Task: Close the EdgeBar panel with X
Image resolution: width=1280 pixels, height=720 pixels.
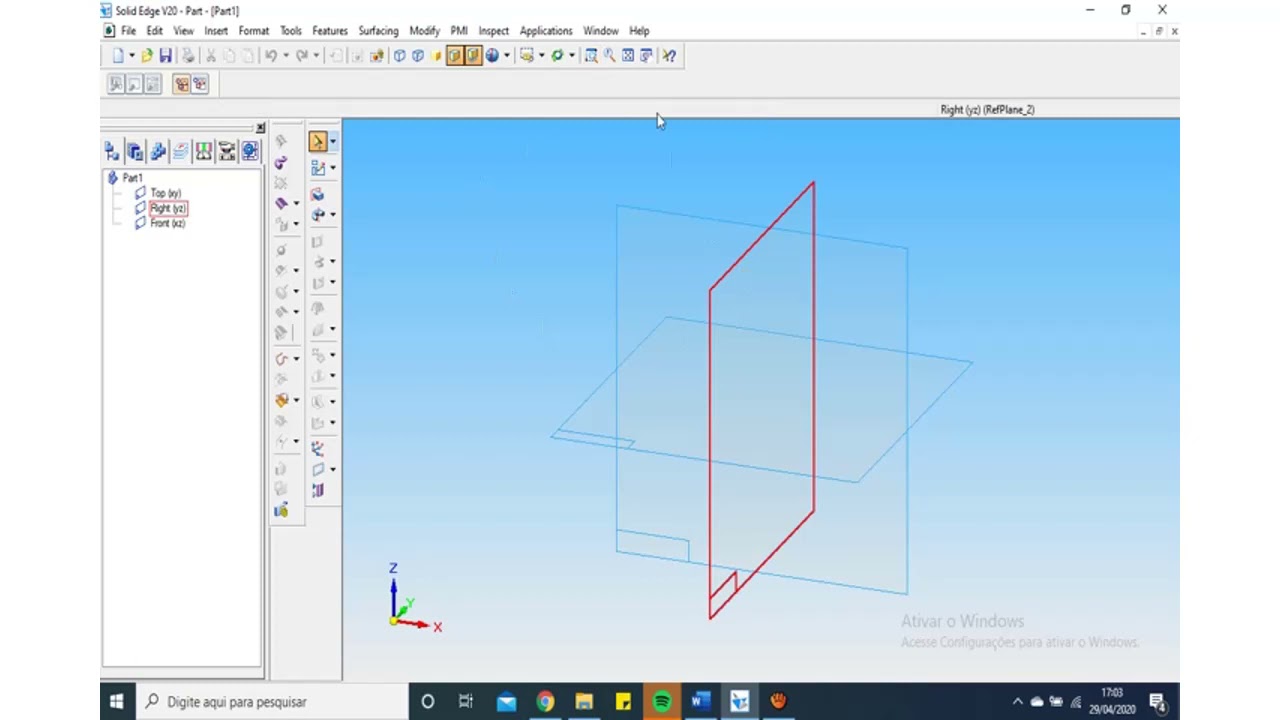Action: (x=260, y=128)
